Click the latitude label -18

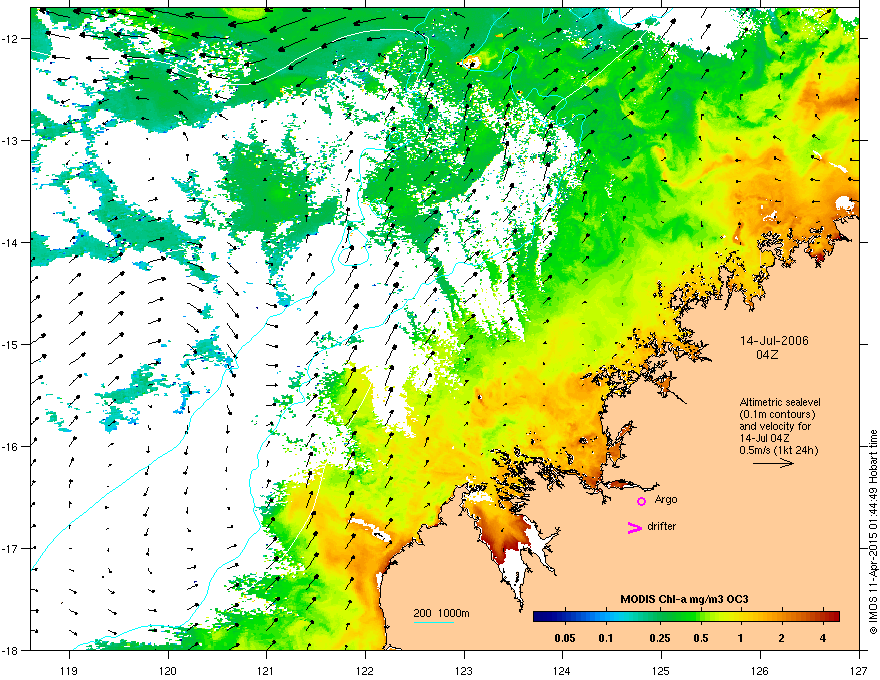pos(10,650)
